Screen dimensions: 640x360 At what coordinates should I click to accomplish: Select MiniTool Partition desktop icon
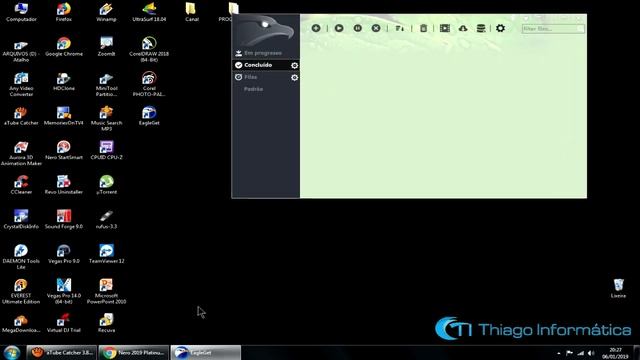(106, 84)
